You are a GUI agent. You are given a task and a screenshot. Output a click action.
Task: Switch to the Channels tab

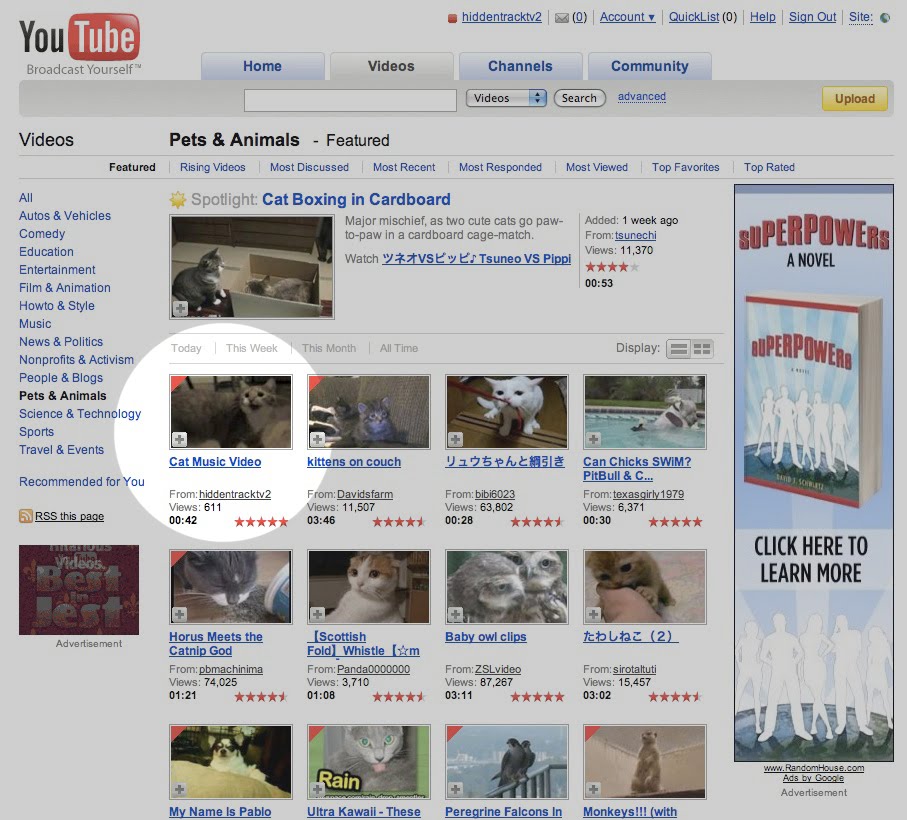(520, 66)
